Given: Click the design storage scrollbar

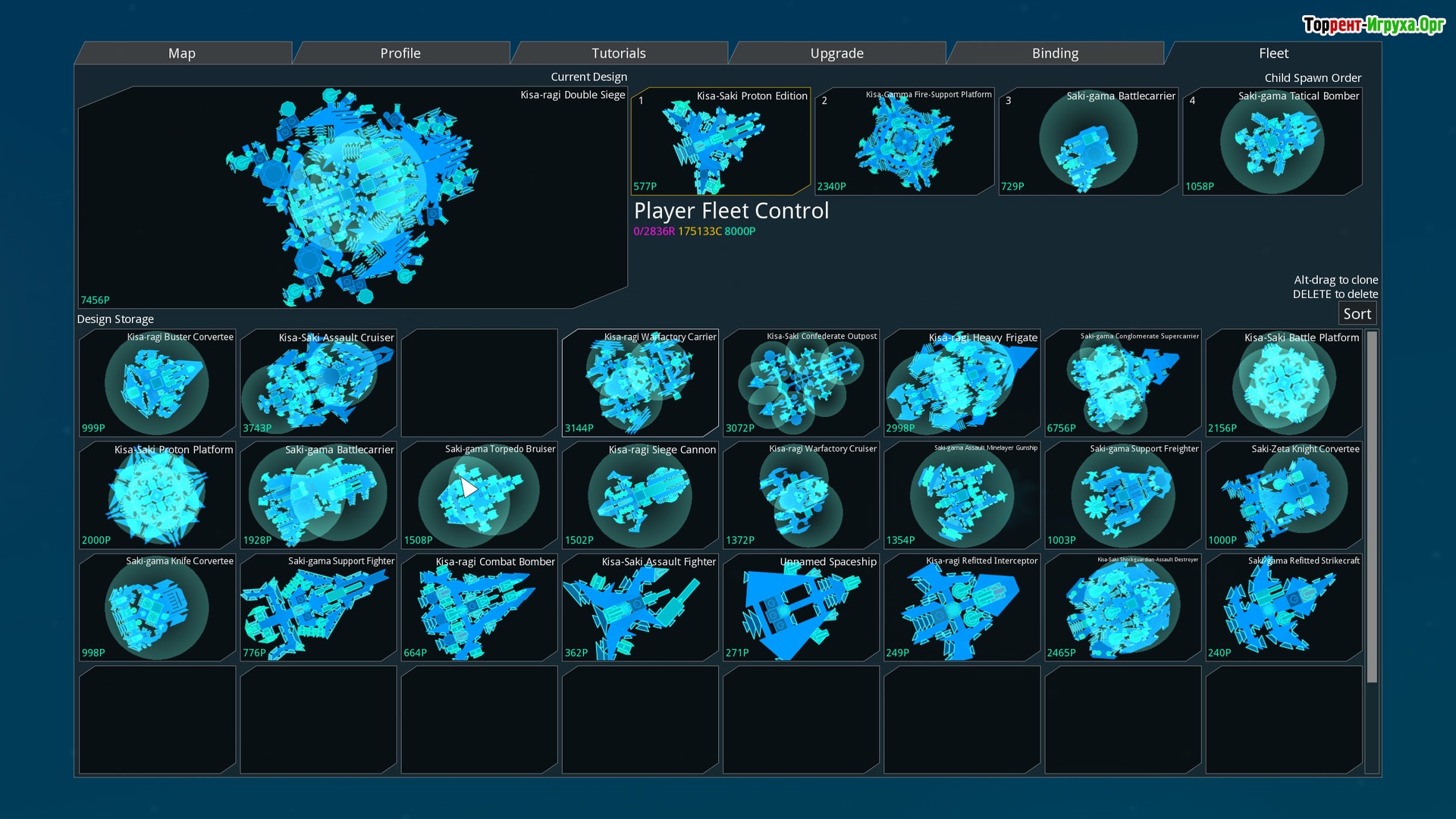Looking at the screenshot, I should (1371, 507).
